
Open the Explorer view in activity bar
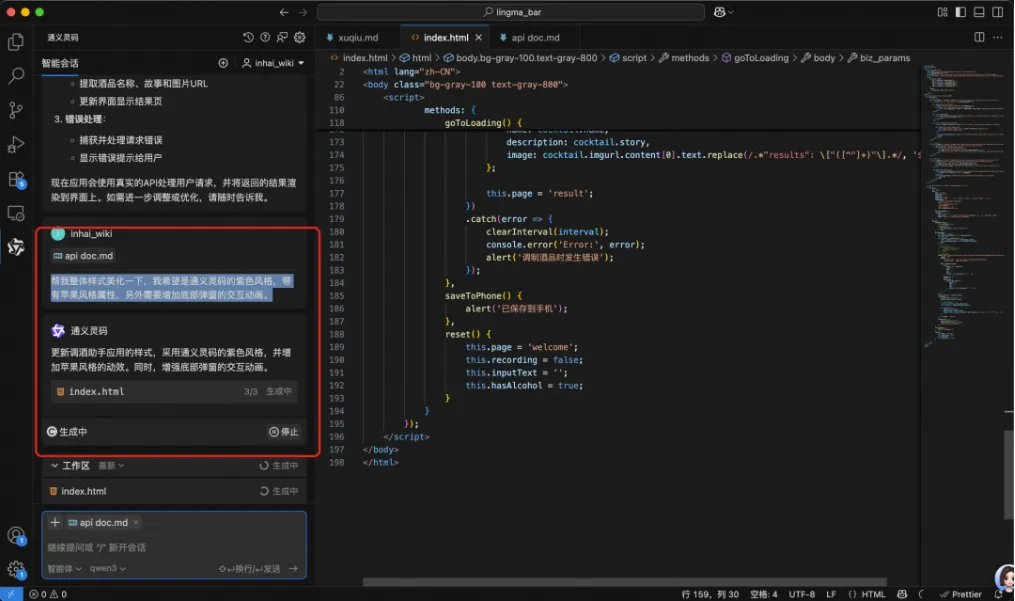tap(16, 42)
